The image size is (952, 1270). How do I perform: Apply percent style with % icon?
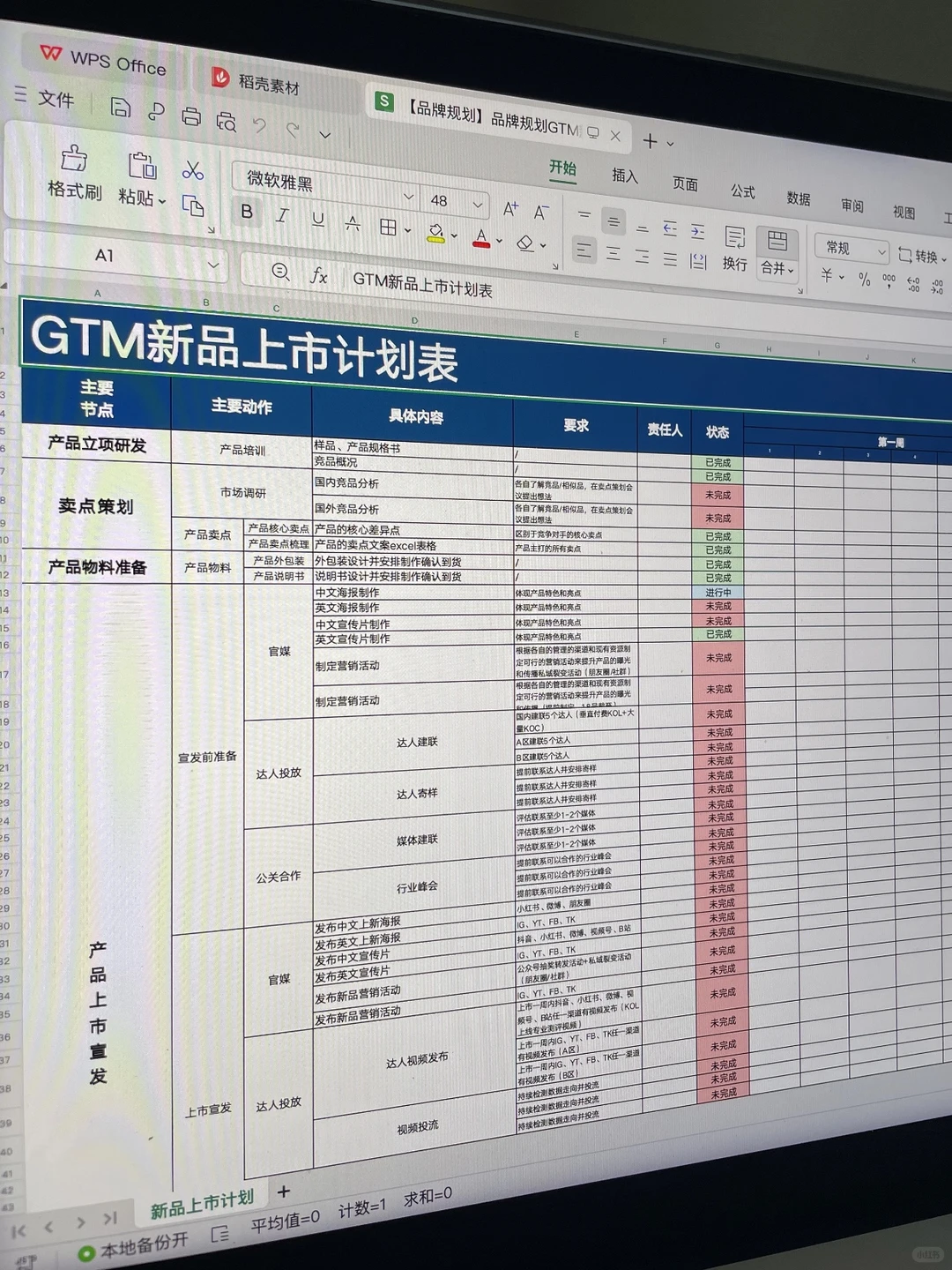(865, 279)
